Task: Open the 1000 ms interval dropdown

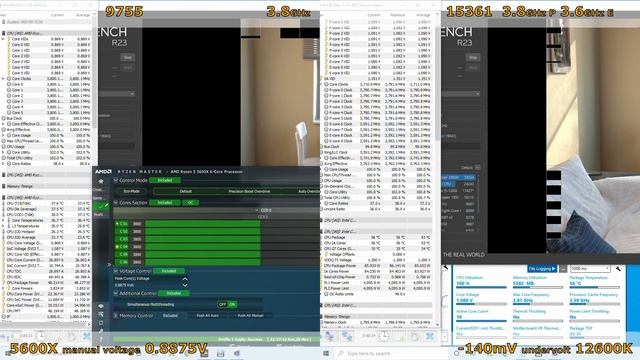Action: click(x=590, y=269)
